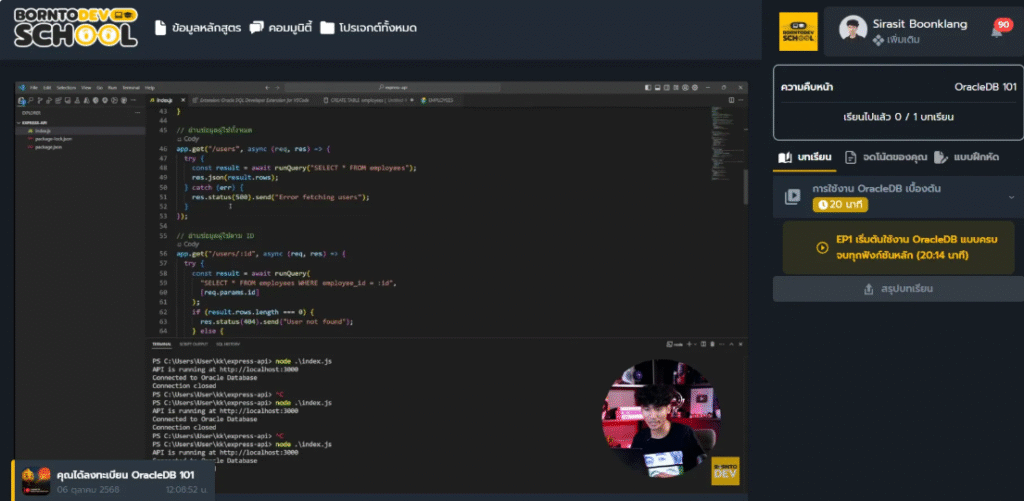Open notifications bell with 90 badge
Image resolution: width=1024 pixels, height=501 pixels.
998,29
